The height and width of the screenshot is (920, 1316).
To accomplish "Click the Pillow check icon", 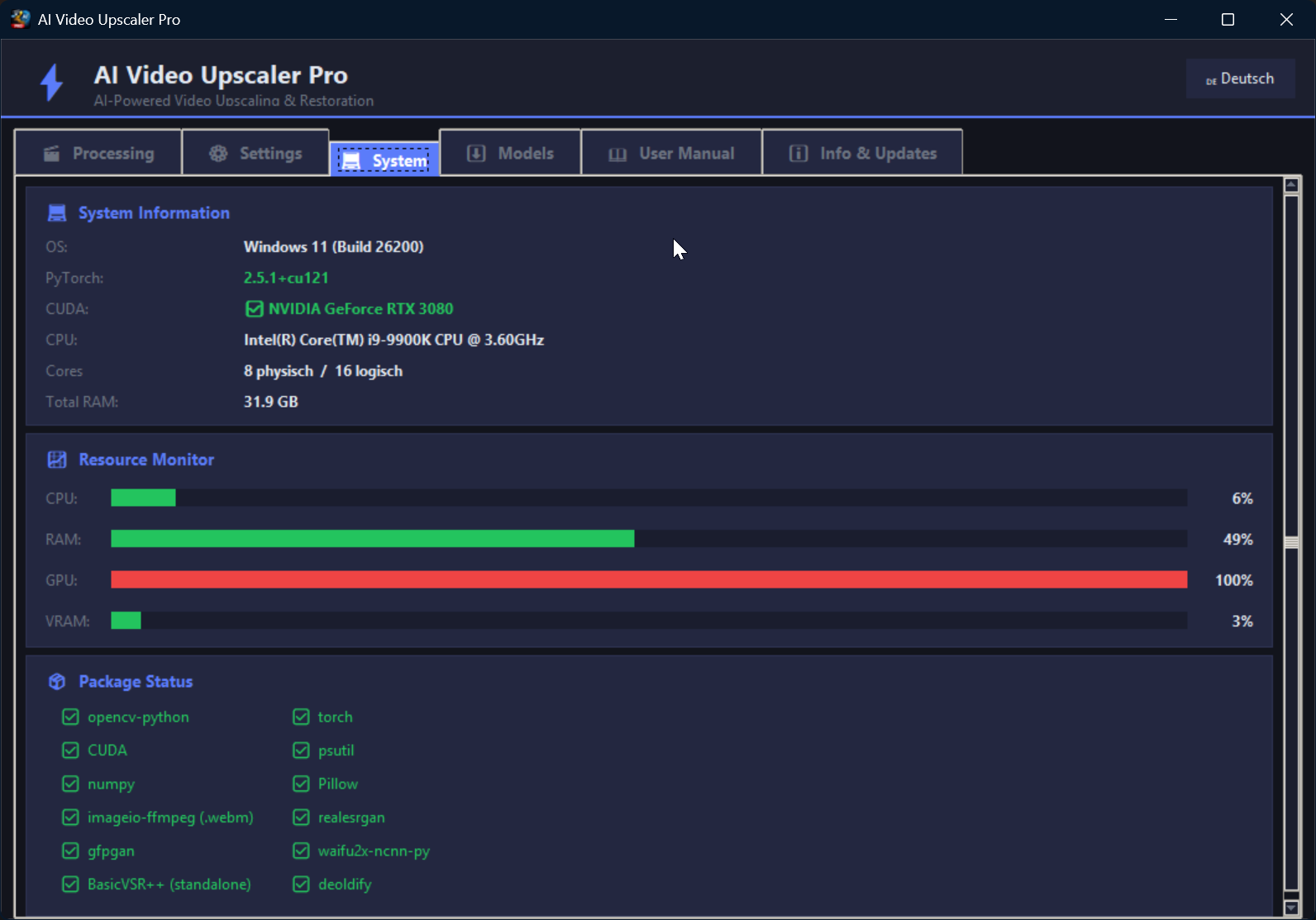I will [x=302, y=784].
